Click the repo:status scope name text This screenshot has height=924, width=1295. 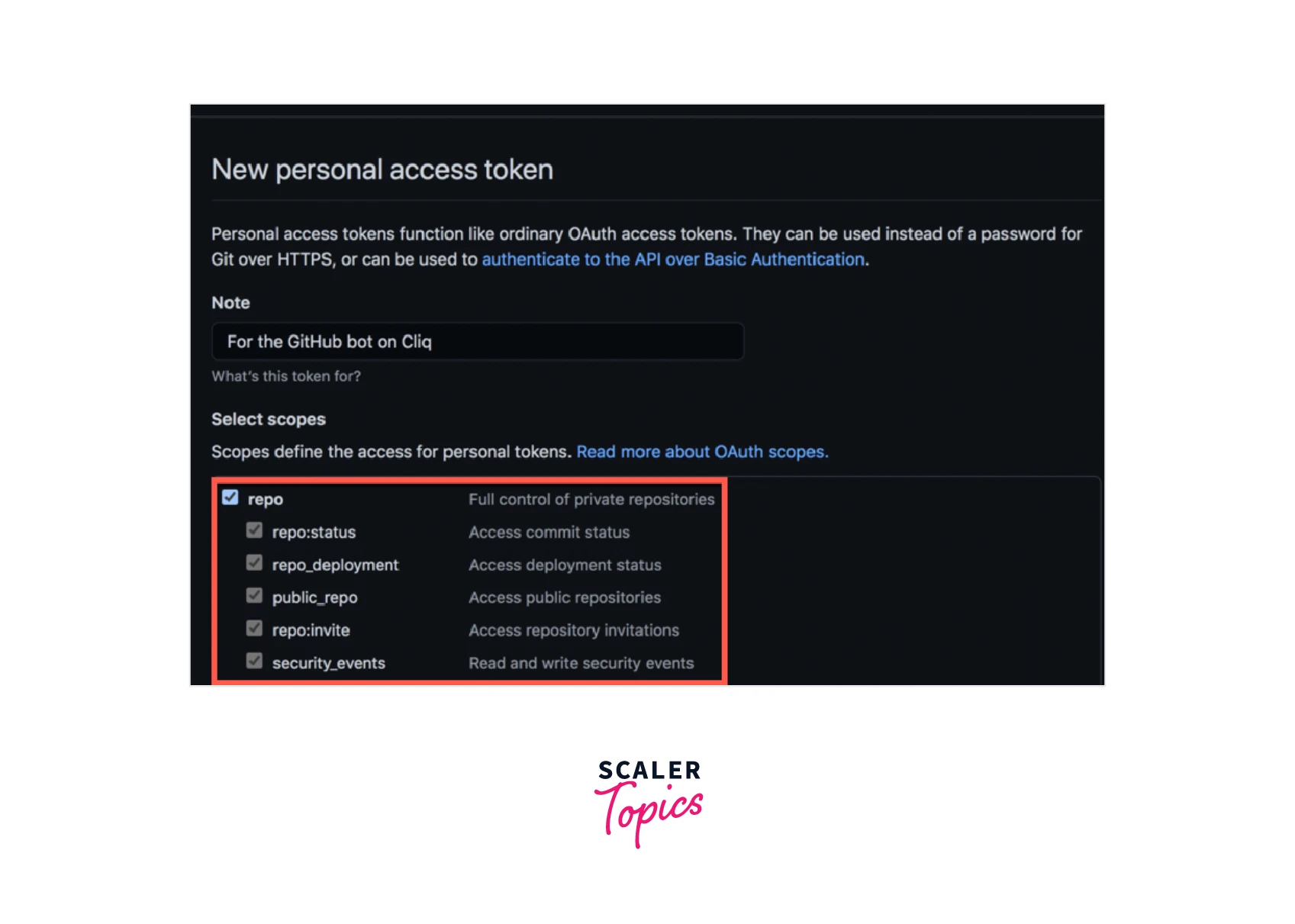[314, 533]
